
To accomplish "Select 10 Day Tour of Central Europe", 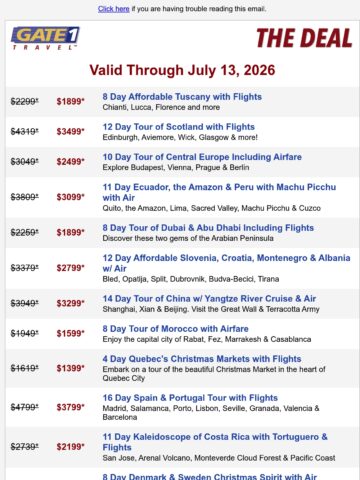I will coord(202,157).
